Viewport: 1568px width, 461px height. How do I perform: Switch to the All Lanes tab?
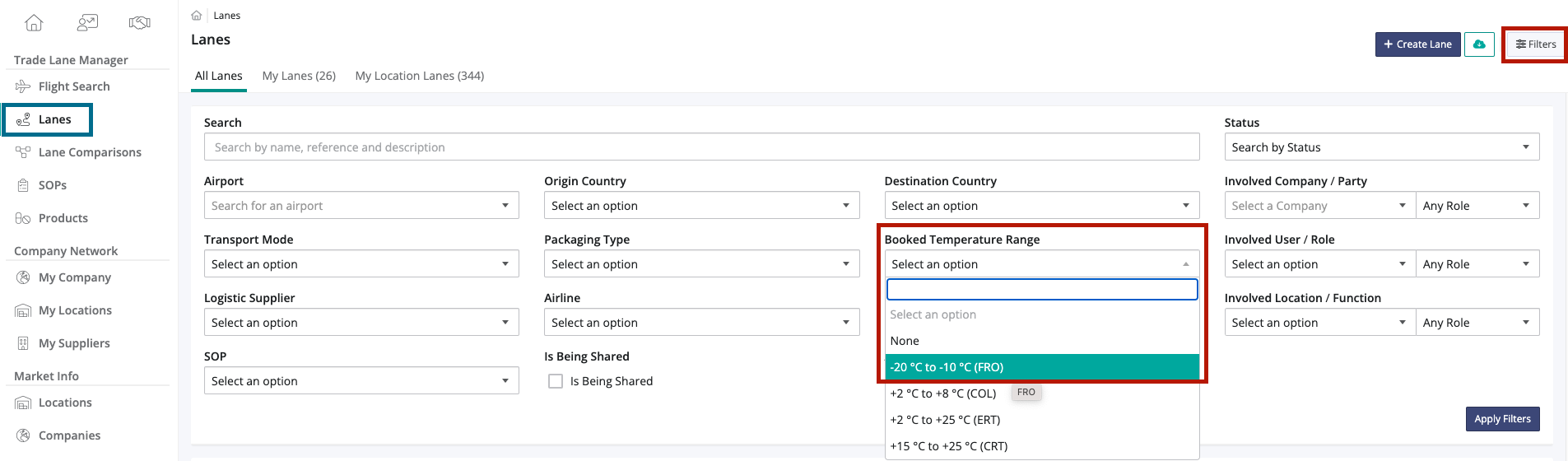[218, 76]
